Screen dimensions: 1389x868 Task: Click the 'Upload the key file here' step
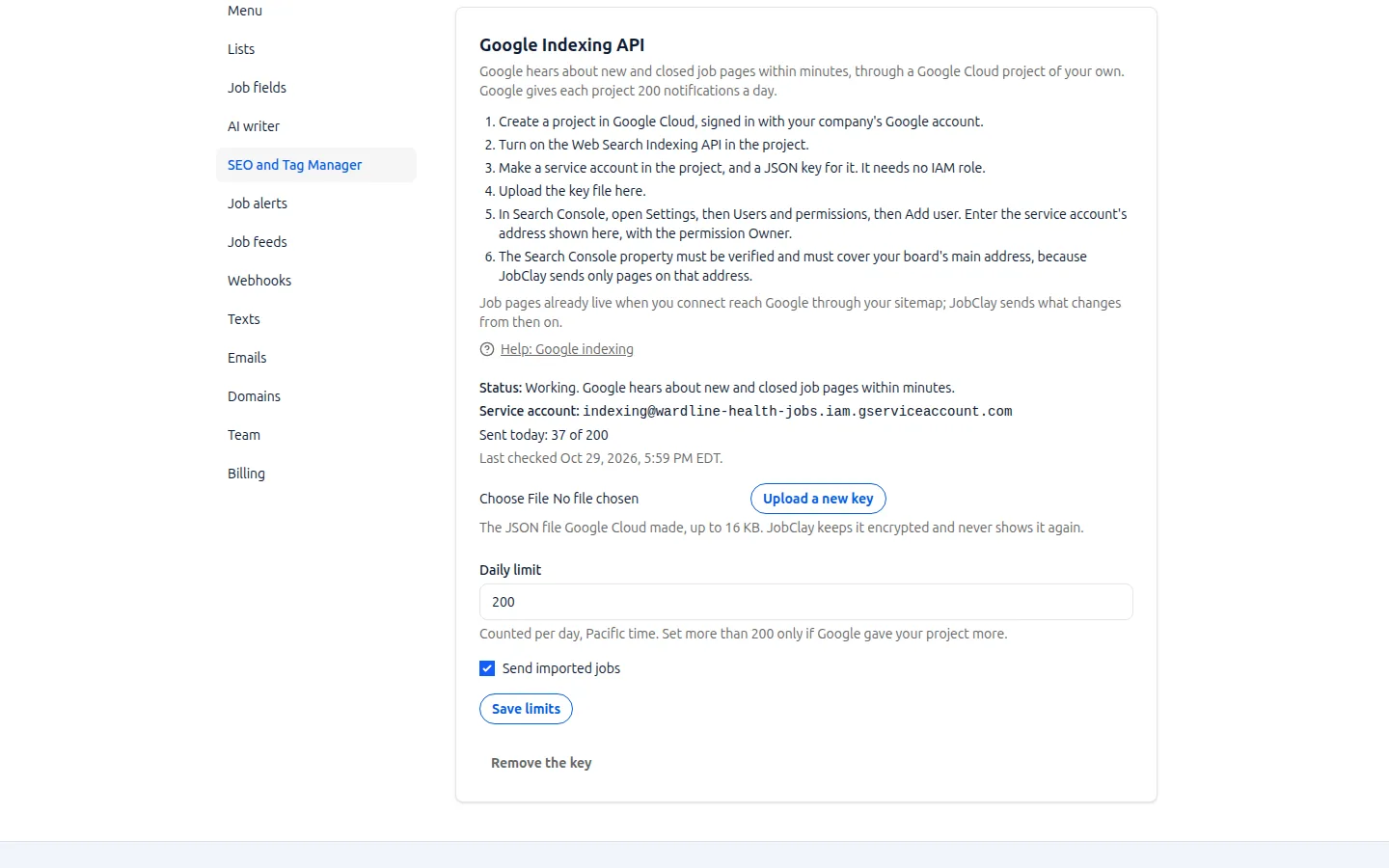(572, 191)
